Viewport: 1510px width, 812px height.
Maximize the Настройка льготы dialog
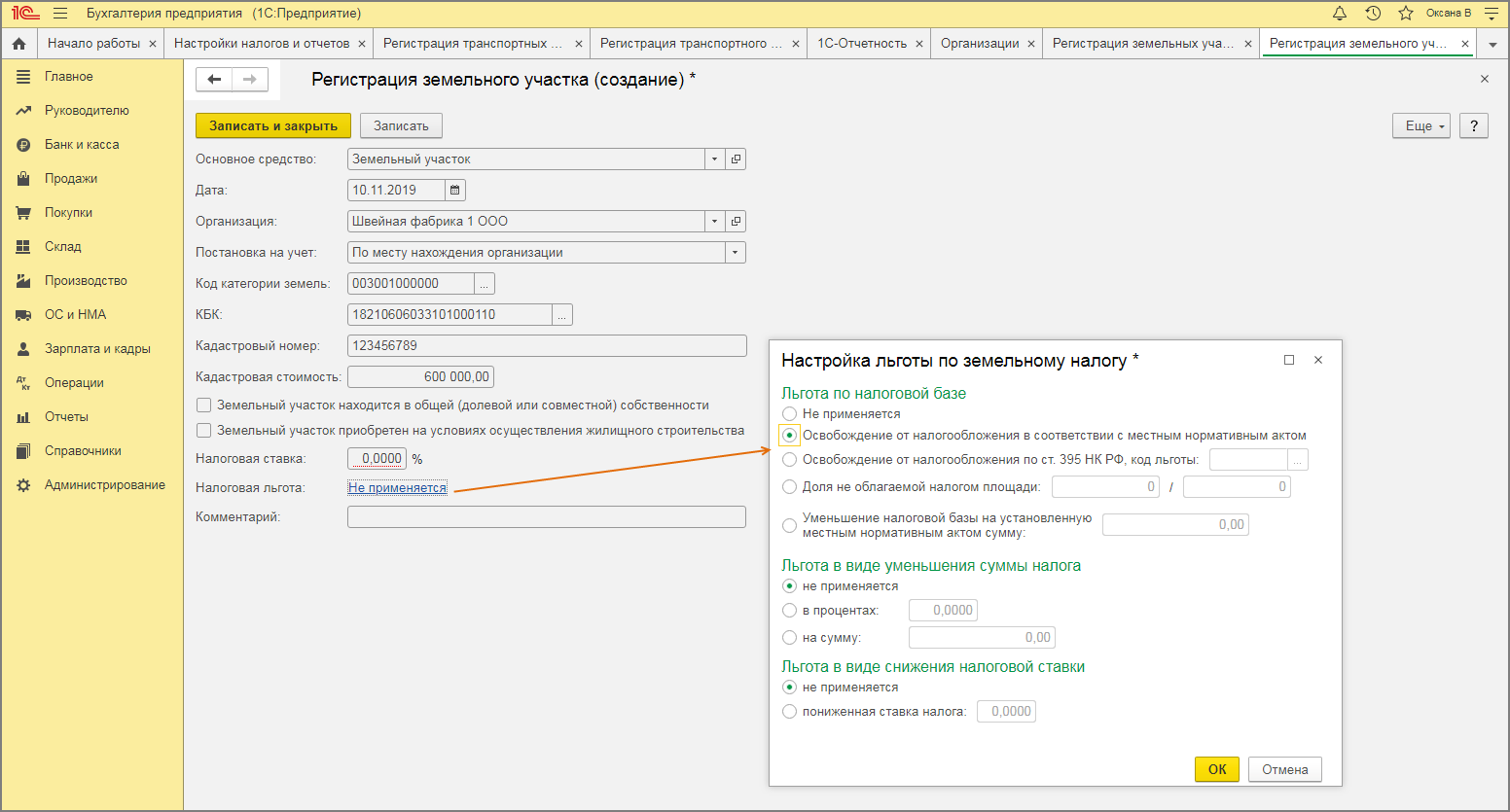click(1289, 360)
